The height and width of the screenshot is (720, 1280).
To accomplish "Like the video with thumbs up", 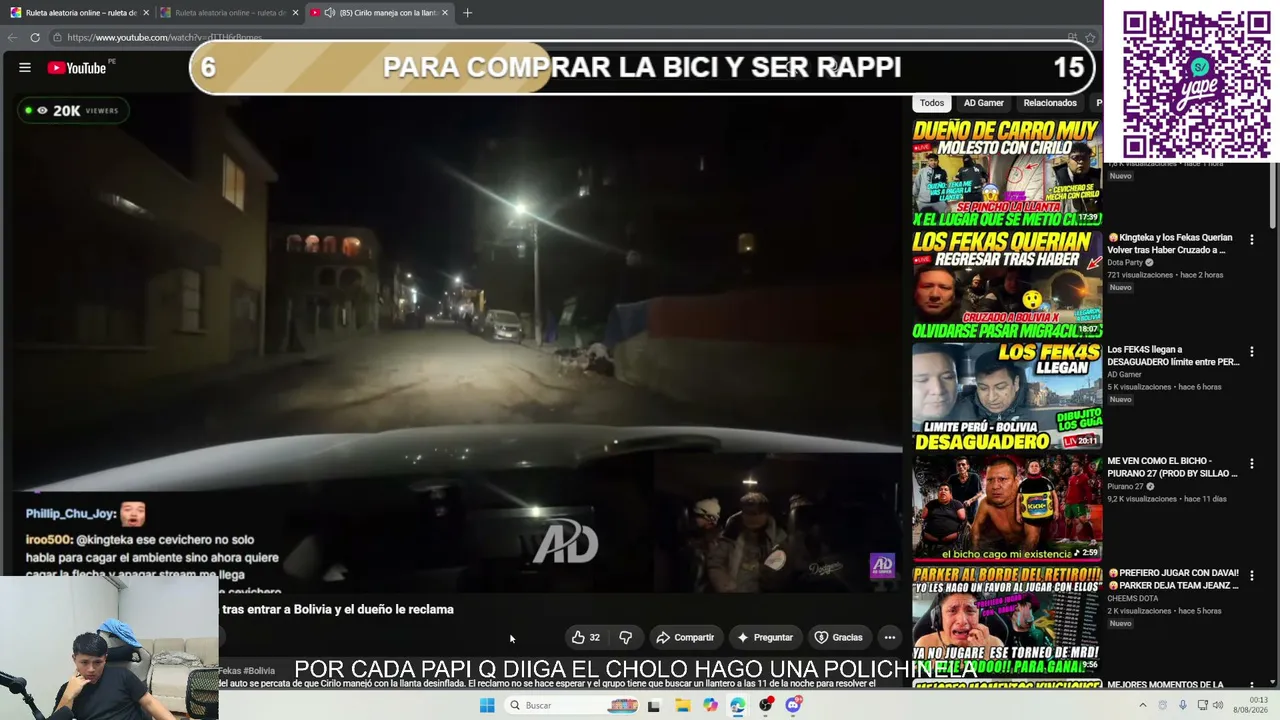I will coord(586,637).
